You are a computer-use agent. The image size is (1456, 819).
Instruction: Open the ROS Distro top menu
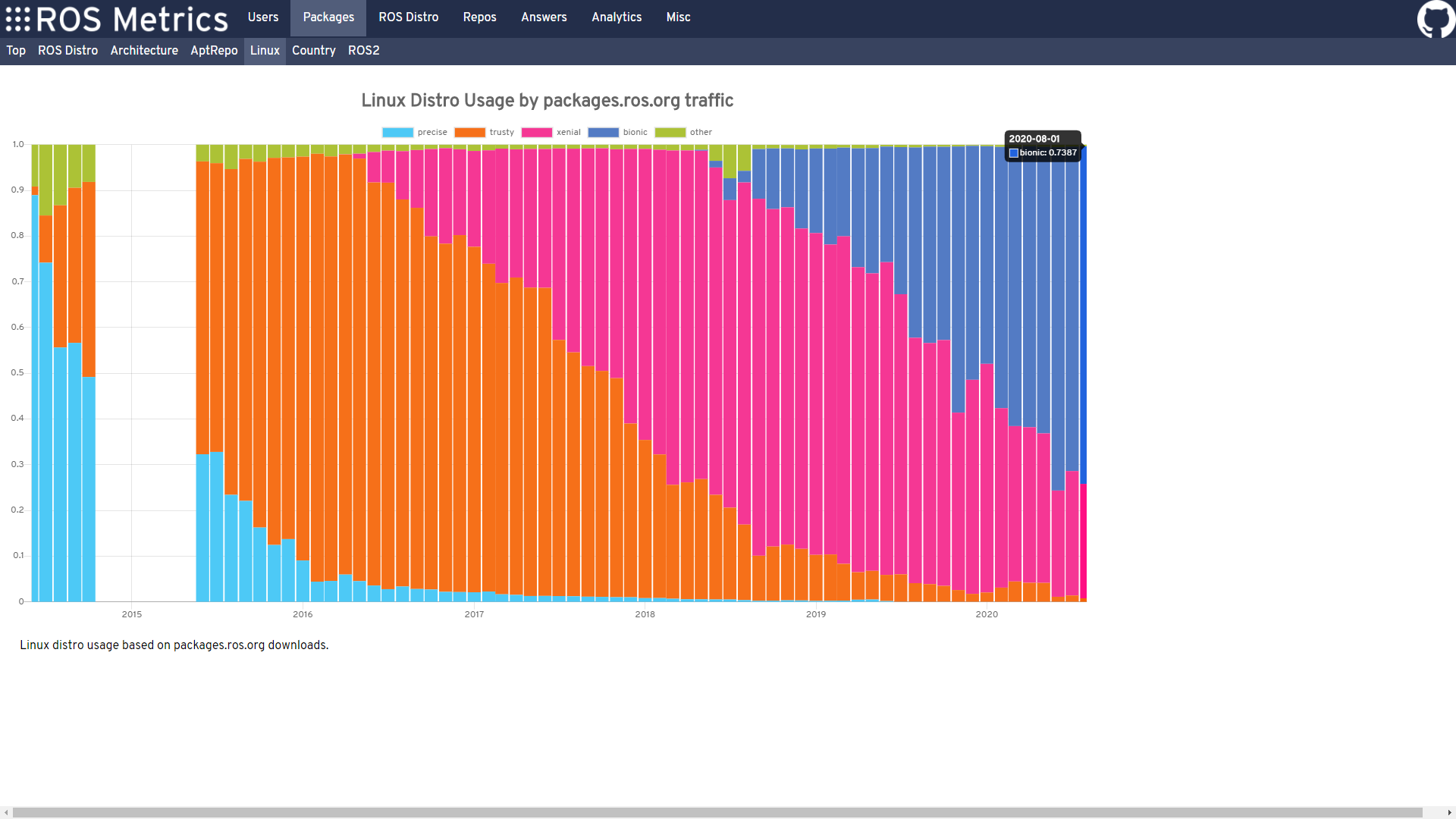pos(408,17)
